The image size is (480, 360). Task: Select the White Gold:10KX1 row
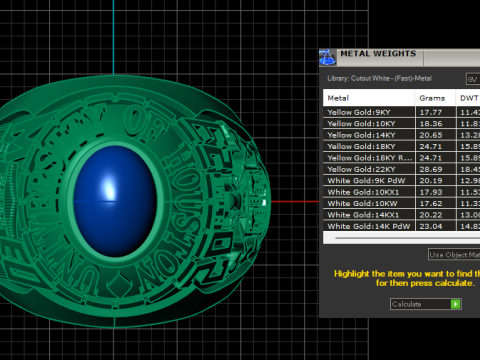402,192
